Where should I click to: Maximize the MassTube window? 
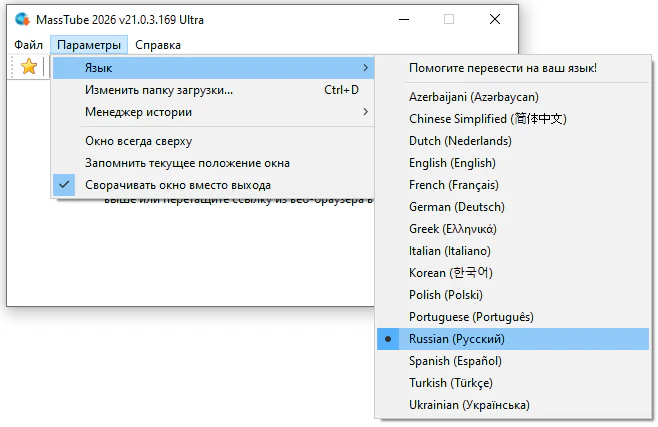click(x=449, y=19)
